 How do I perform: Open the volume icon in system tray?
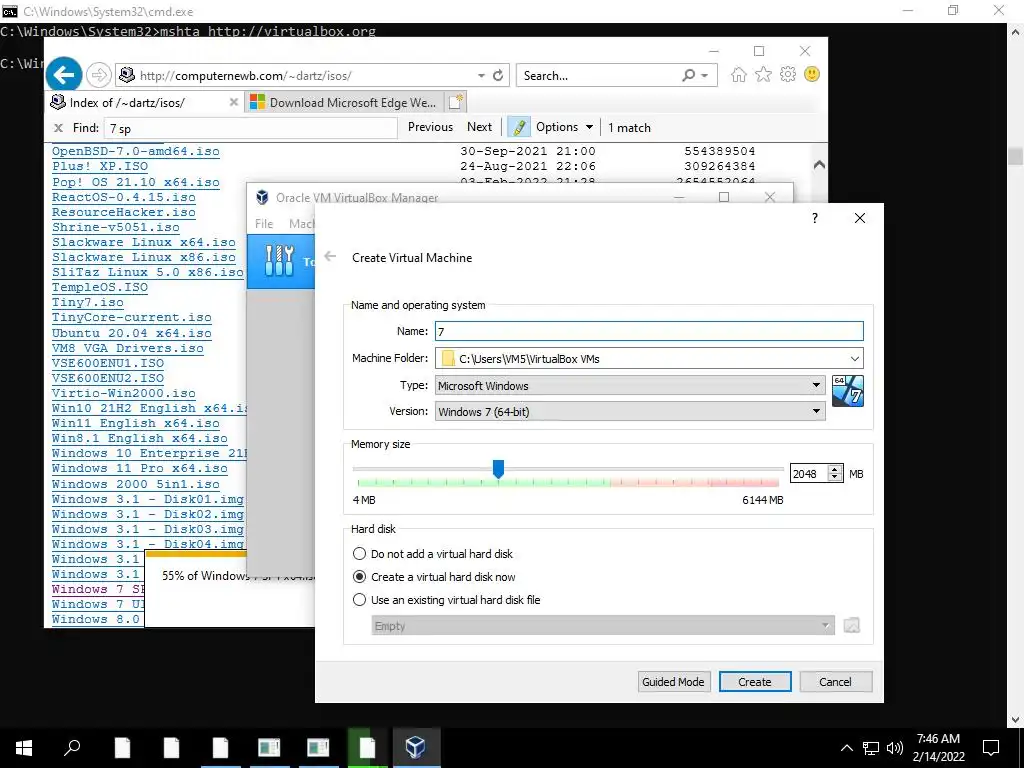(895, 748)
